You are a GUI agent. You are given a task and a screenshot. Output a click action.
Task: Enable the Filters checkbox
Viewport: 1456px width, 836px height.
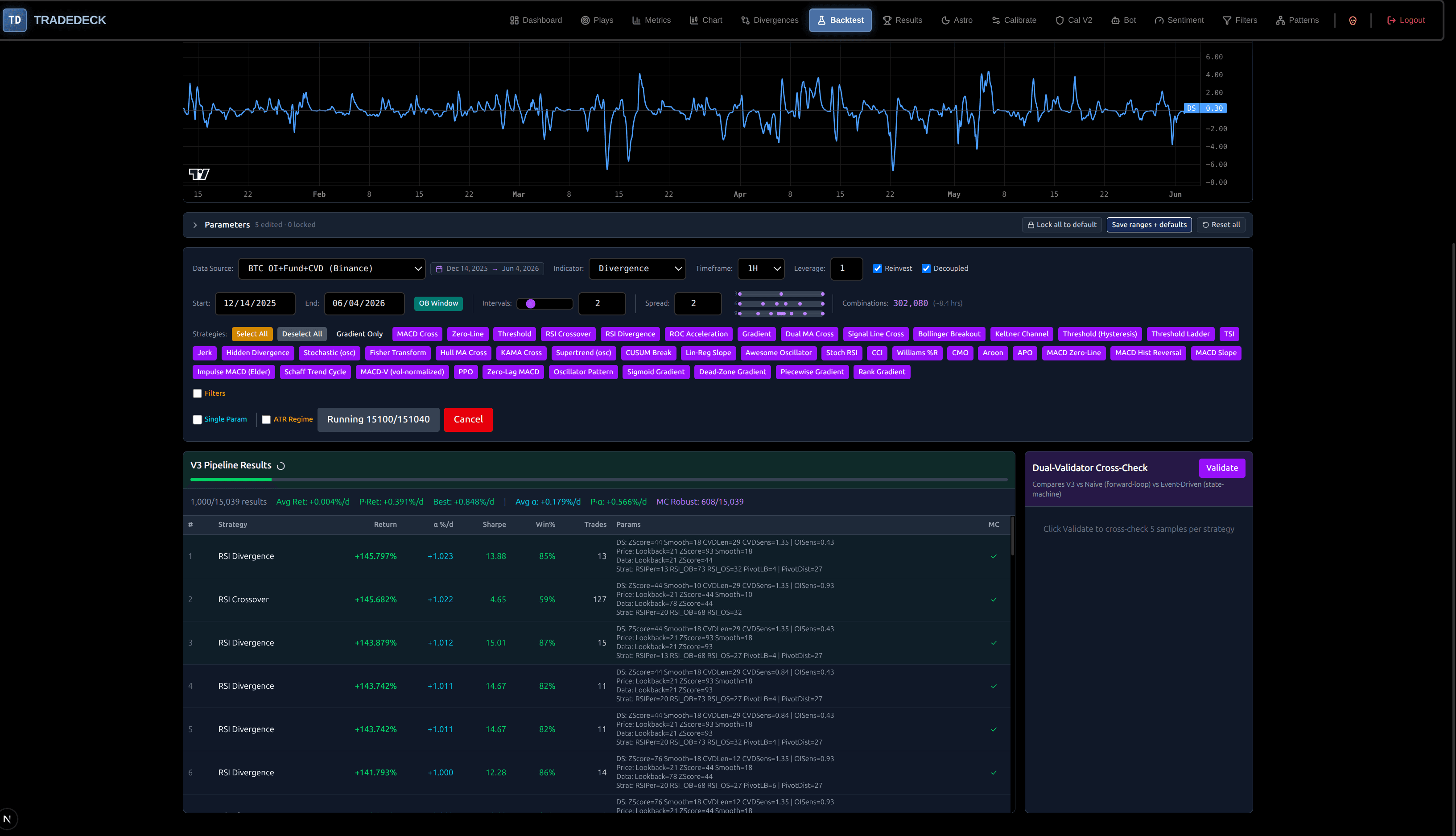point(198,393)
